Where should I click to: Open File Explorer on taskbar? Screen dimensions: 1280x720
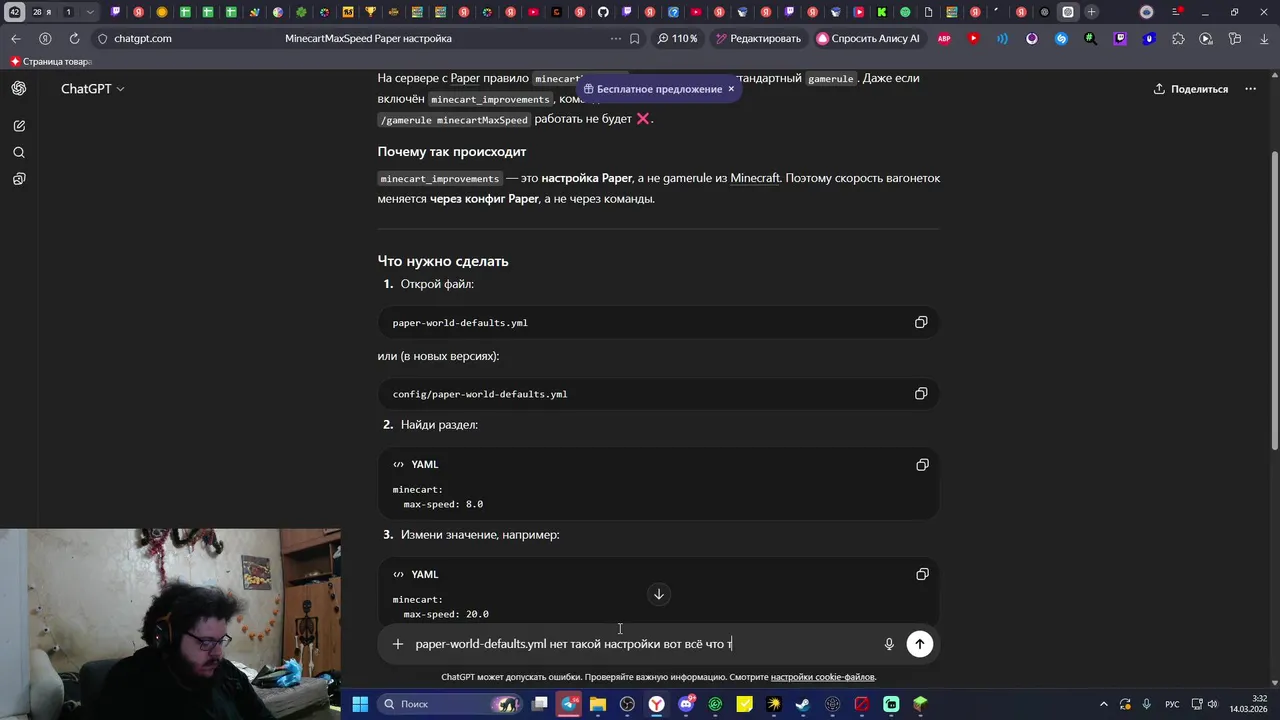point(598,704)
